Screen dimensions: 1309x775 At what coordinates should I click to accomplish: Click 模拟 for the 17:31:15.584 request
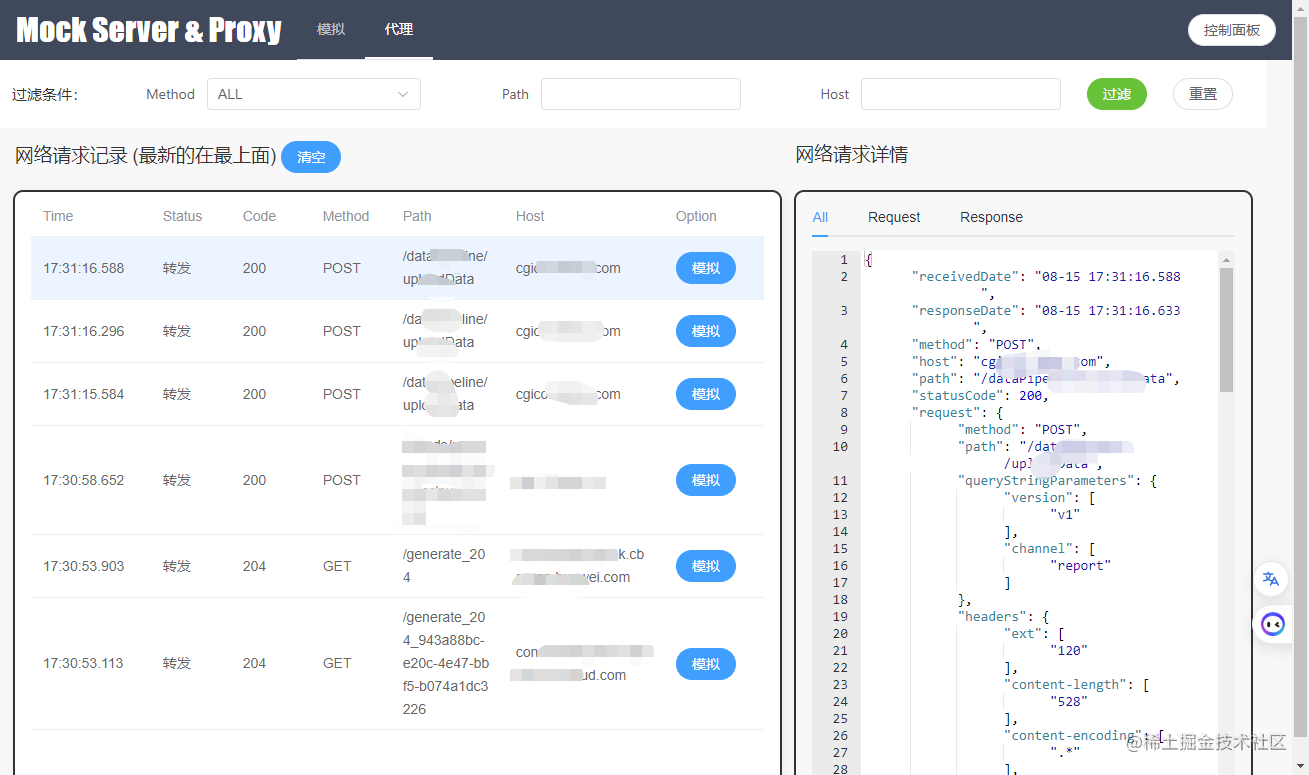tap(706, 394)
